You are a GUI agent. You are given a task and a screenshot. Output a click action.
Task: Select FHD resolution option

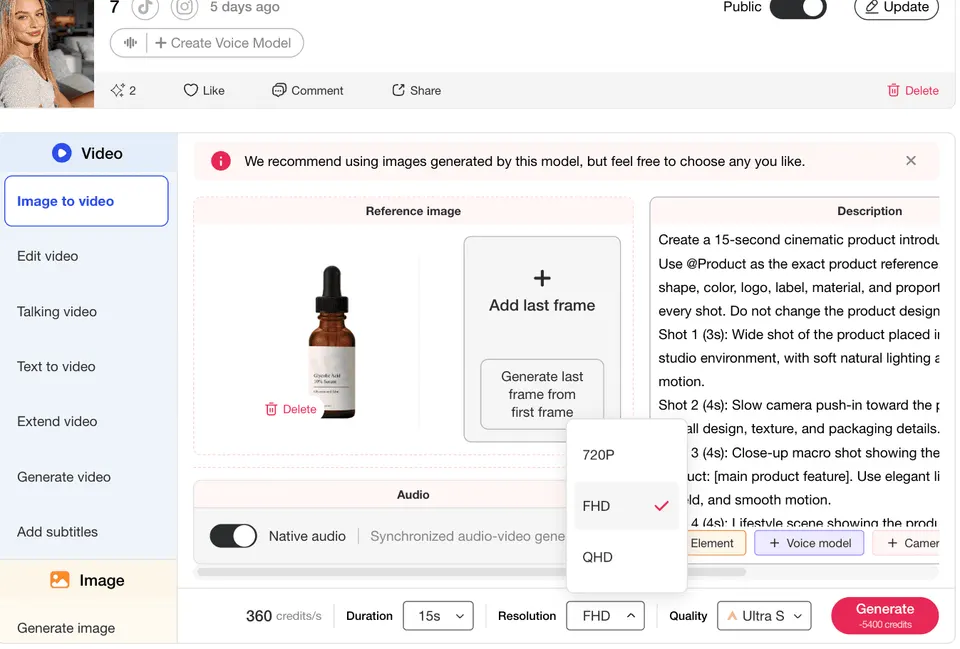627,506
